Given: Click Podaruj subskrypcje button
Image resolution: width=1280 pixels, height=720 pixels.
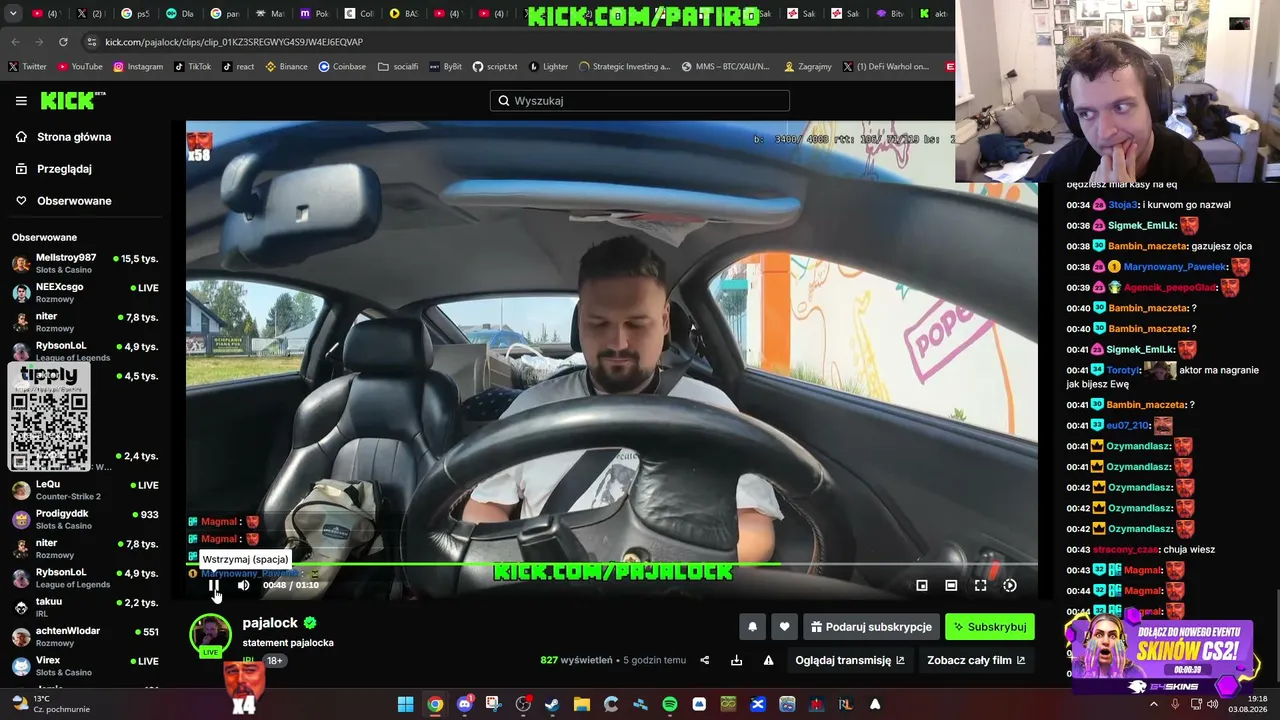Looking at the screenshot, I should (x=871, y=627).
